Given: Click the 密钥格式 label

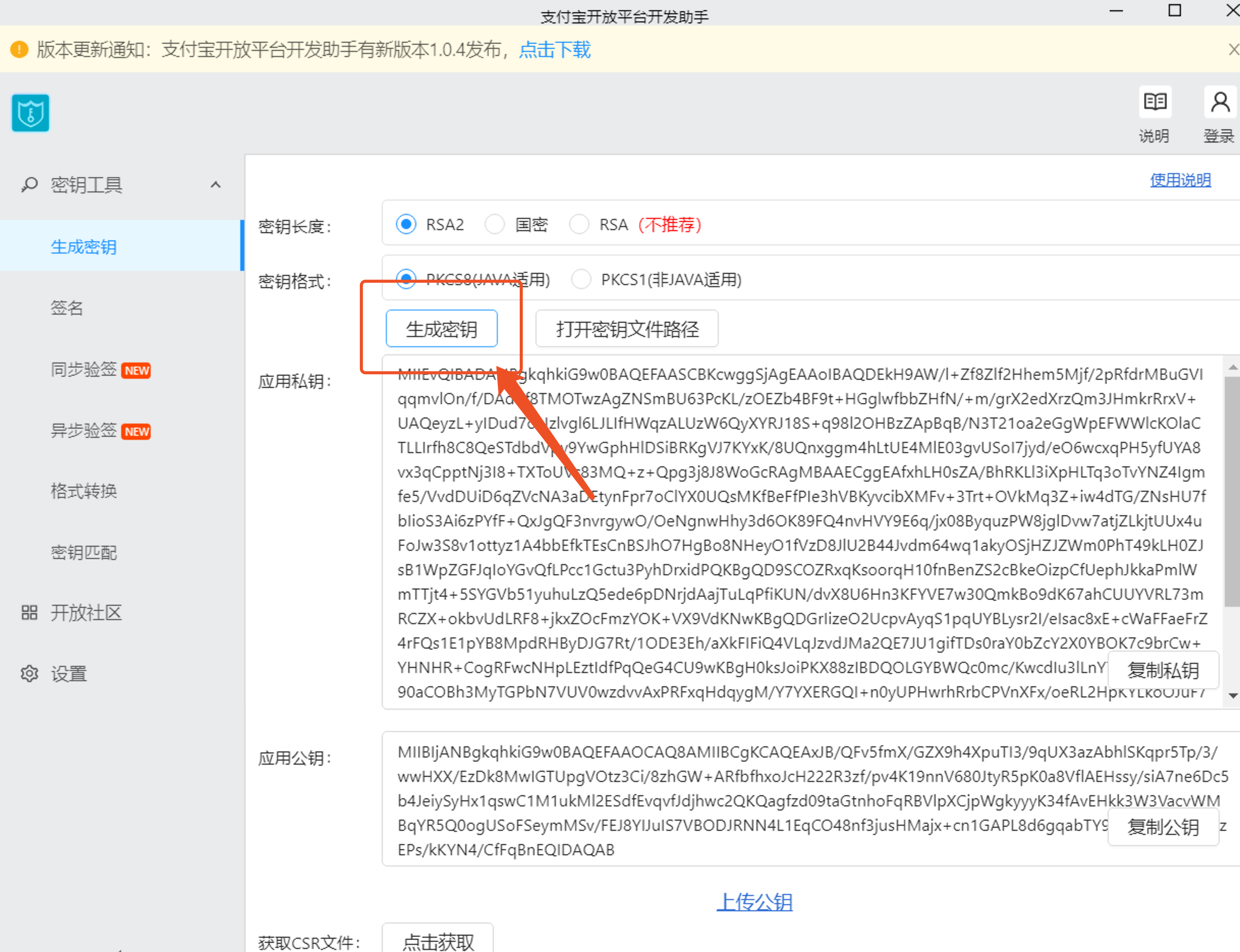Looking at the screenshot, I should pos(295,281).
